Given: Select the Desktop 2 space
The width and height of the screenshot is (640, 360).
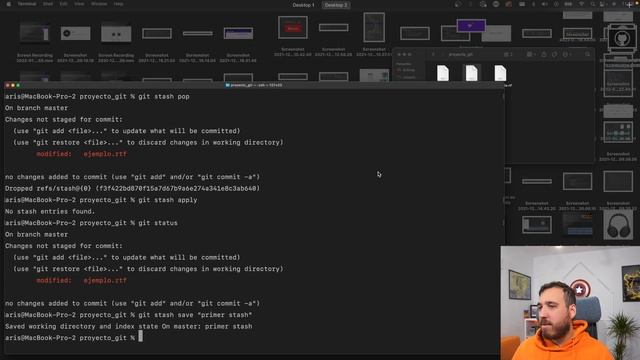Looking at the screenshot, I should tap(336, 5).
